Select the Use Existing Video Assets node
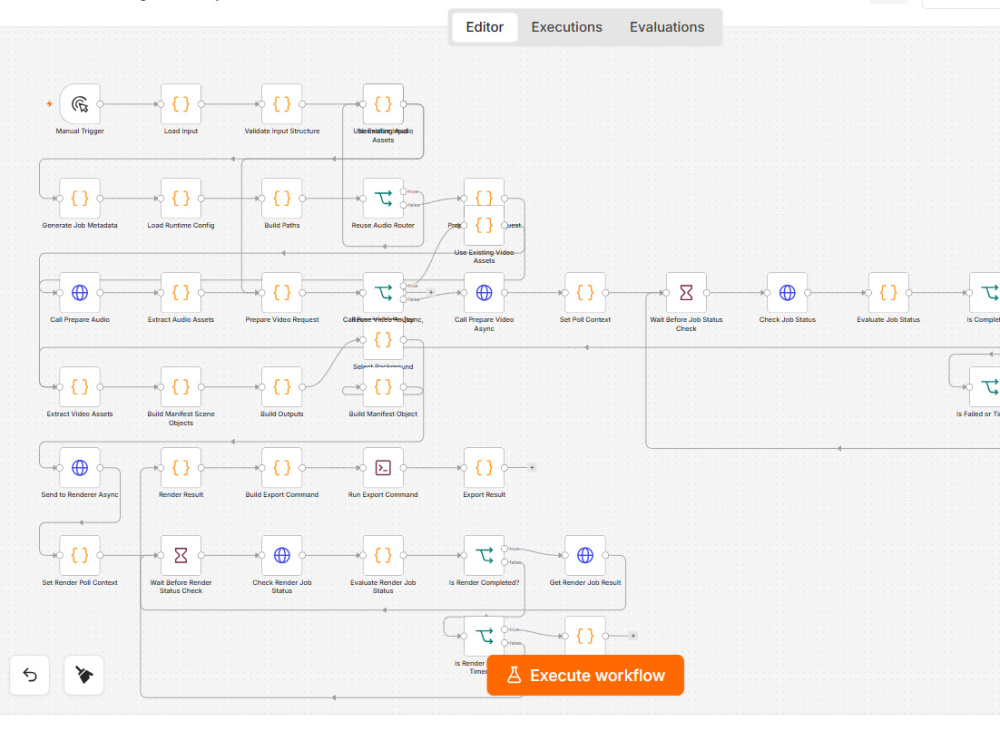 pos(484,228)
